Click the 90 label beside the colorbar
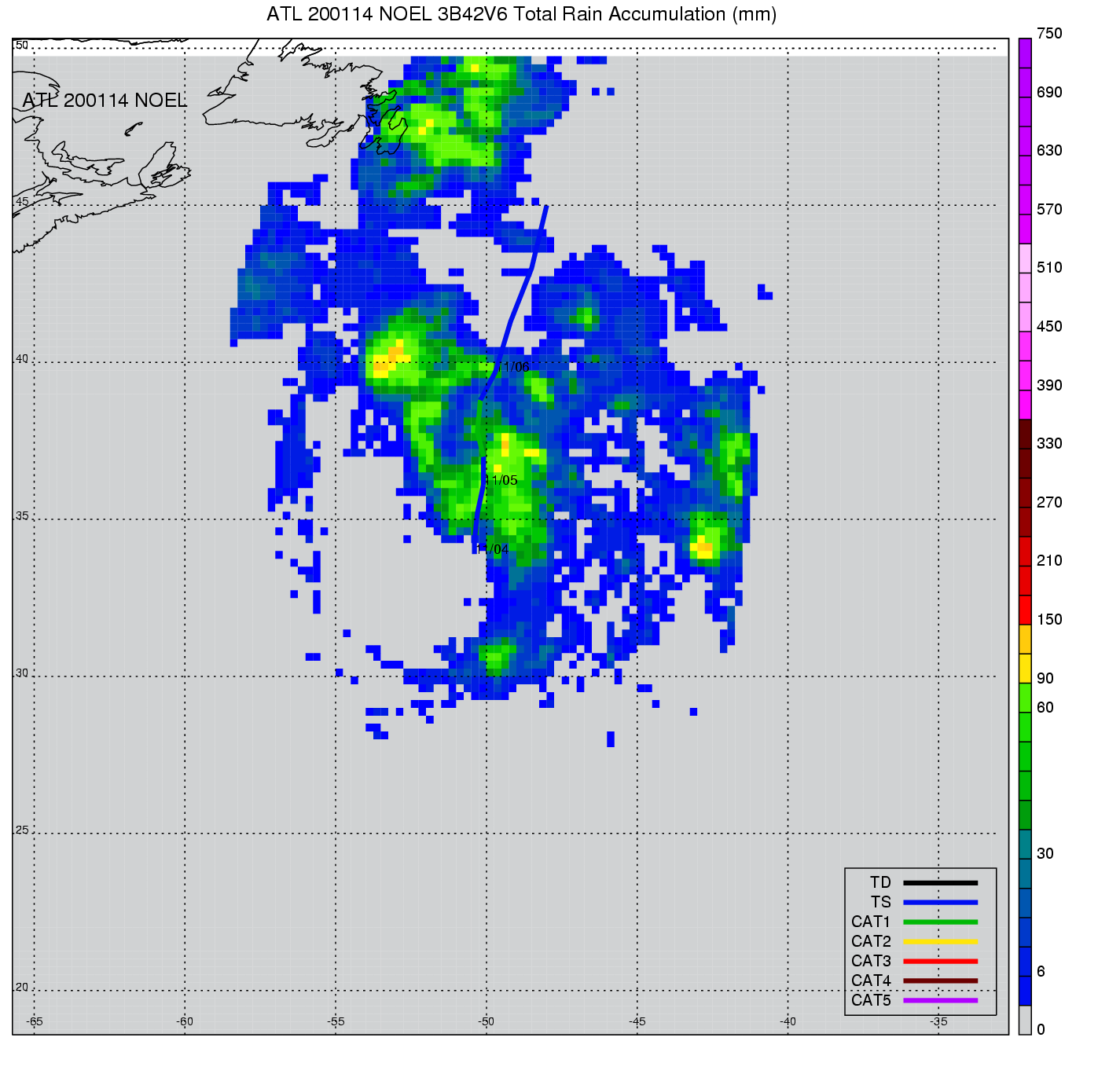This screenshot has height=1074, width=1120. [1045, 678]
